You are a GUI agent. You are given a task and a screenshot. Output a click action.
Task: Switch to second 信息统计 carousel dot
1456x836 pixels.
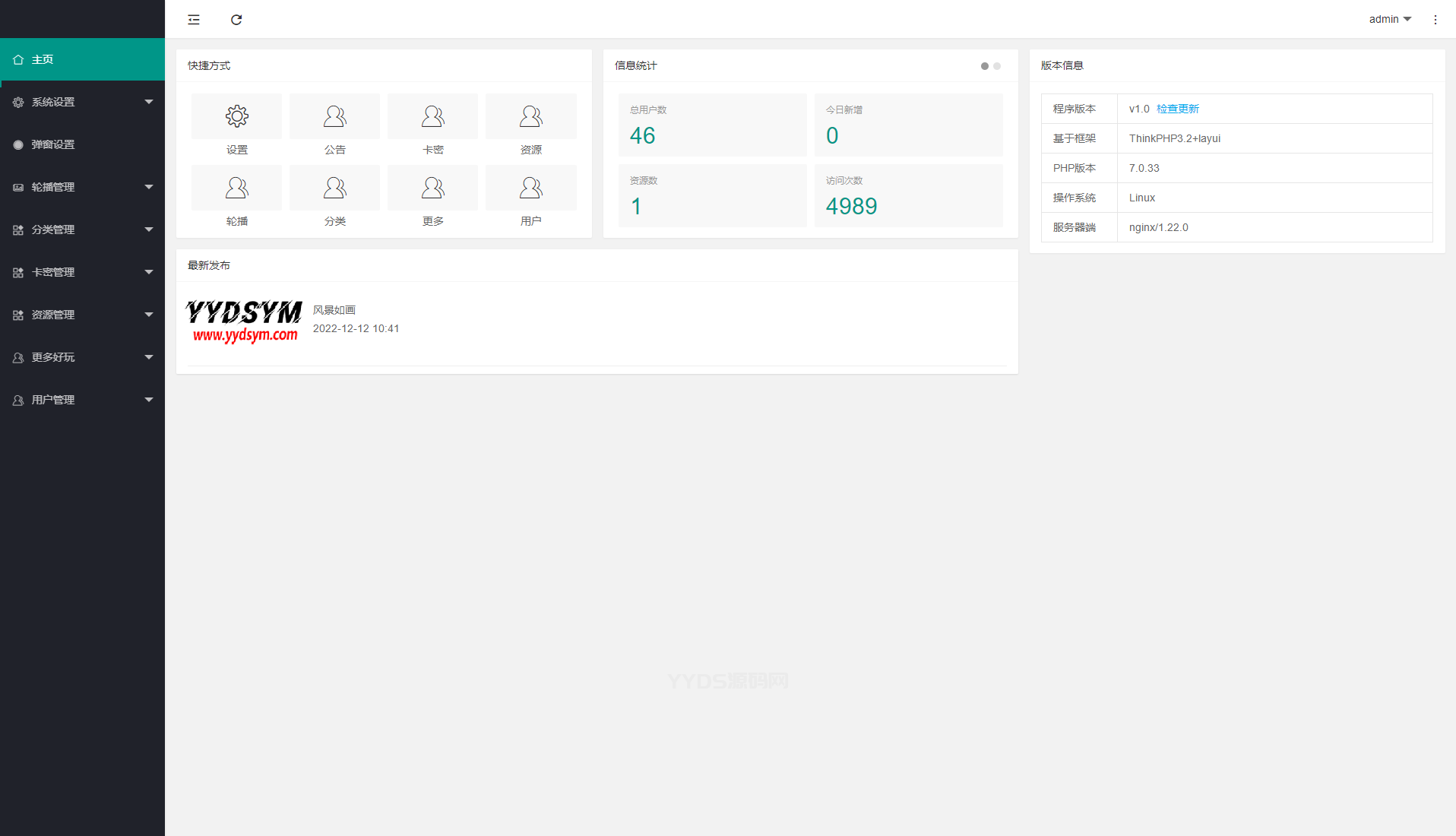pyautogui.click(x=997, y=66)
